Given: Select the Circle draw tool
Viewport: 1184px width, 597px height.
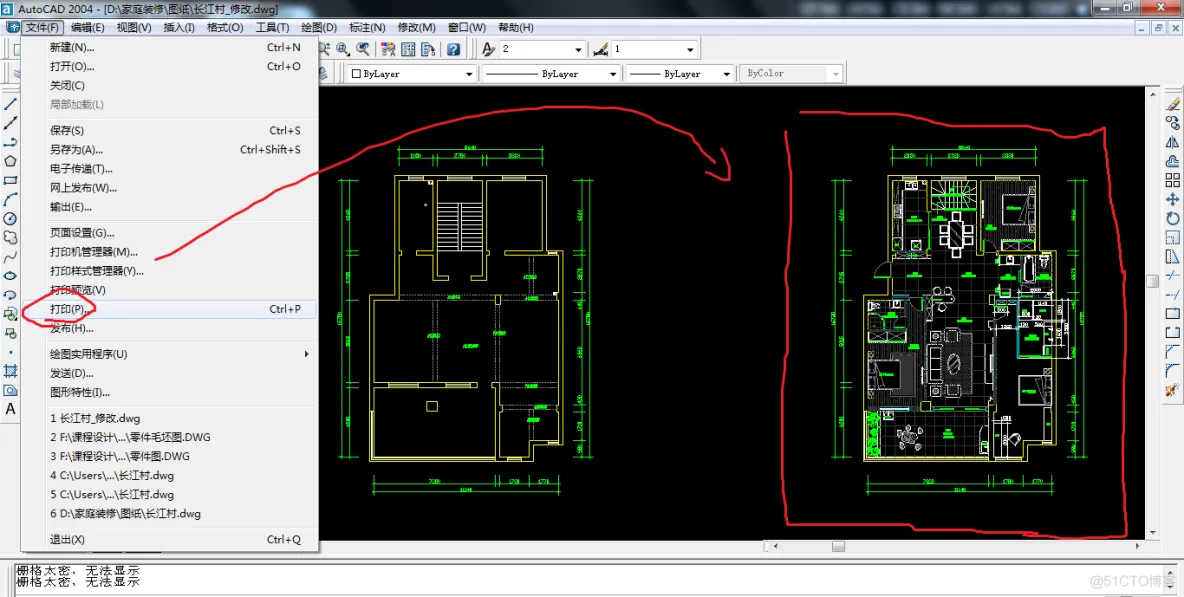Looking at the screenshot, I should pos(11,218).
